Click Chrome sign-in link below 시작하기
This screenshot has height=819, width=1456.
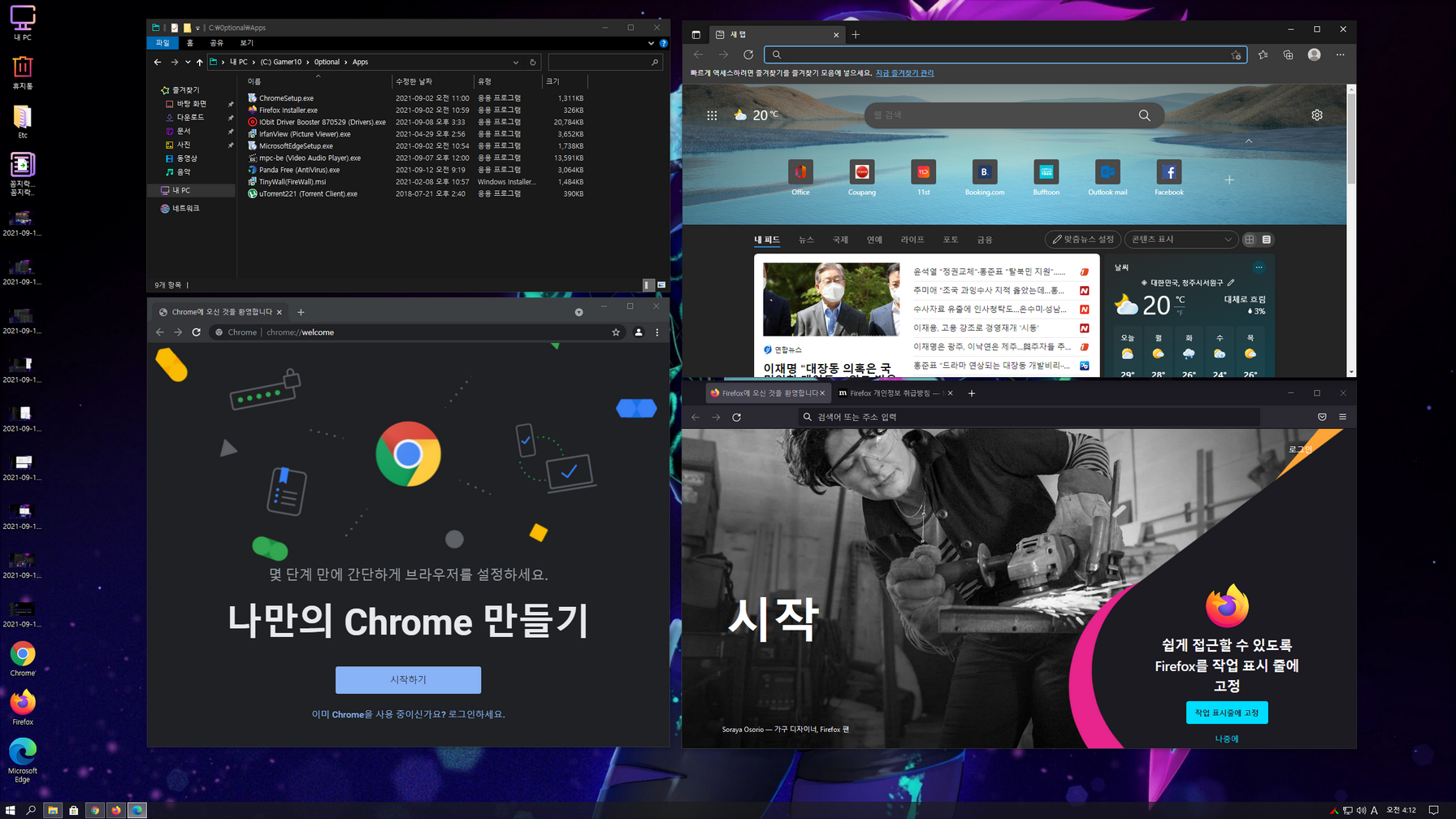408,714
